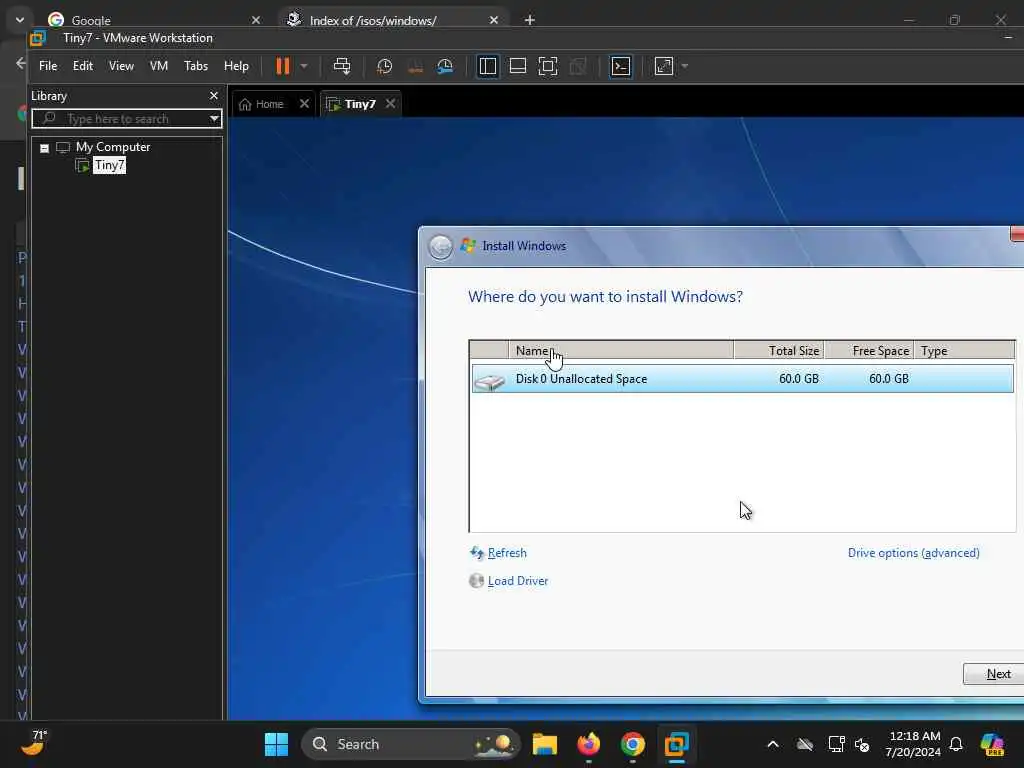Open the Help menu

pos(236,66)
